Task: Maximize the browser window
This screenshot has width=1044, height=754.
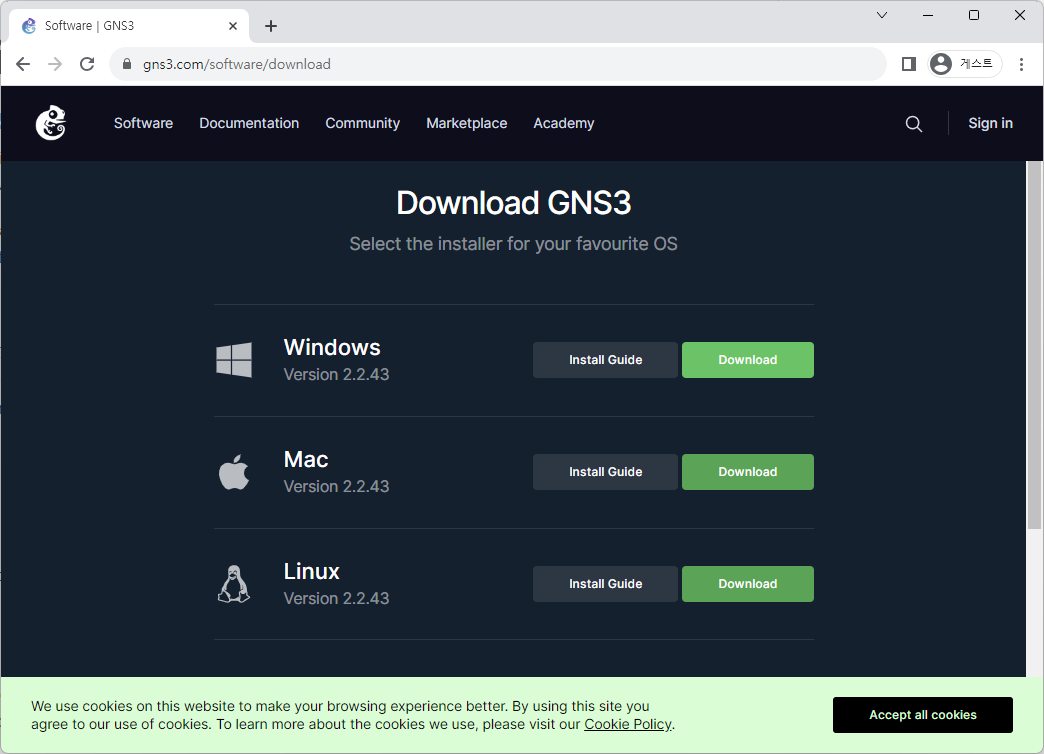Action: (x=973, y=15)
